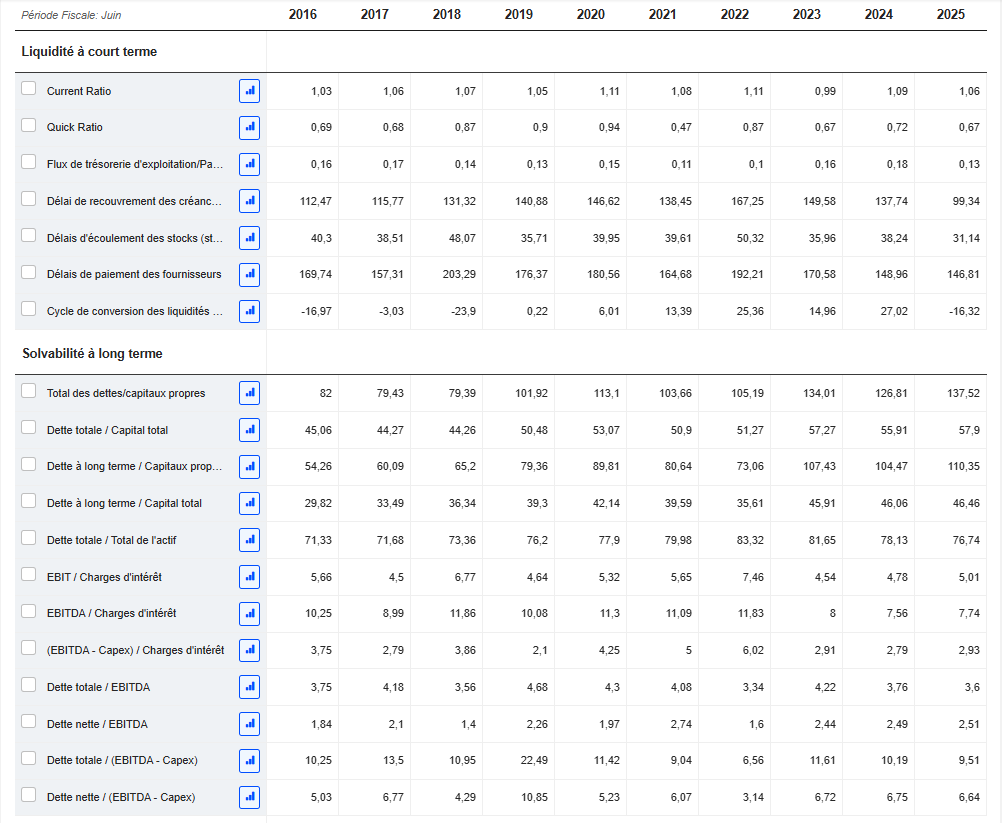Image resolution: width=1002 pixels, height=823 pixels.
Task: Click Période Fiscale: Juin label
Action: [71, 15]
